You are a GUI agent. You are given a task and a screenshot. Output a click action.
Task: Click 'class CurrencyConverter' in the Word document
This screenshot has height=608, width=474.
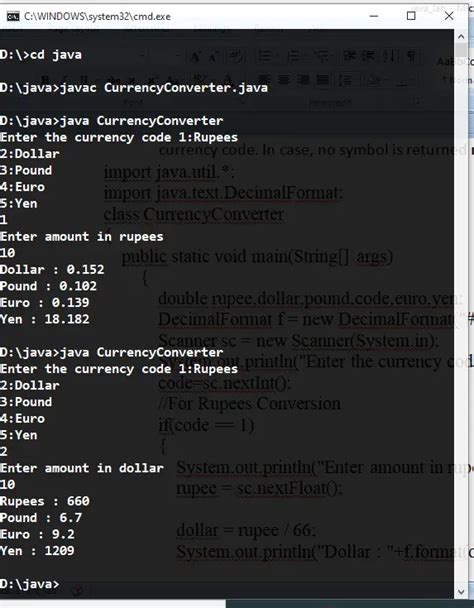(194, 214)
